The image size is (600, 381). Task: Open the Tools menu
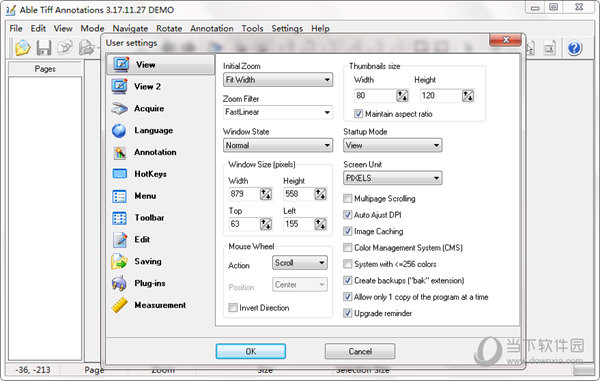[252, 28]
